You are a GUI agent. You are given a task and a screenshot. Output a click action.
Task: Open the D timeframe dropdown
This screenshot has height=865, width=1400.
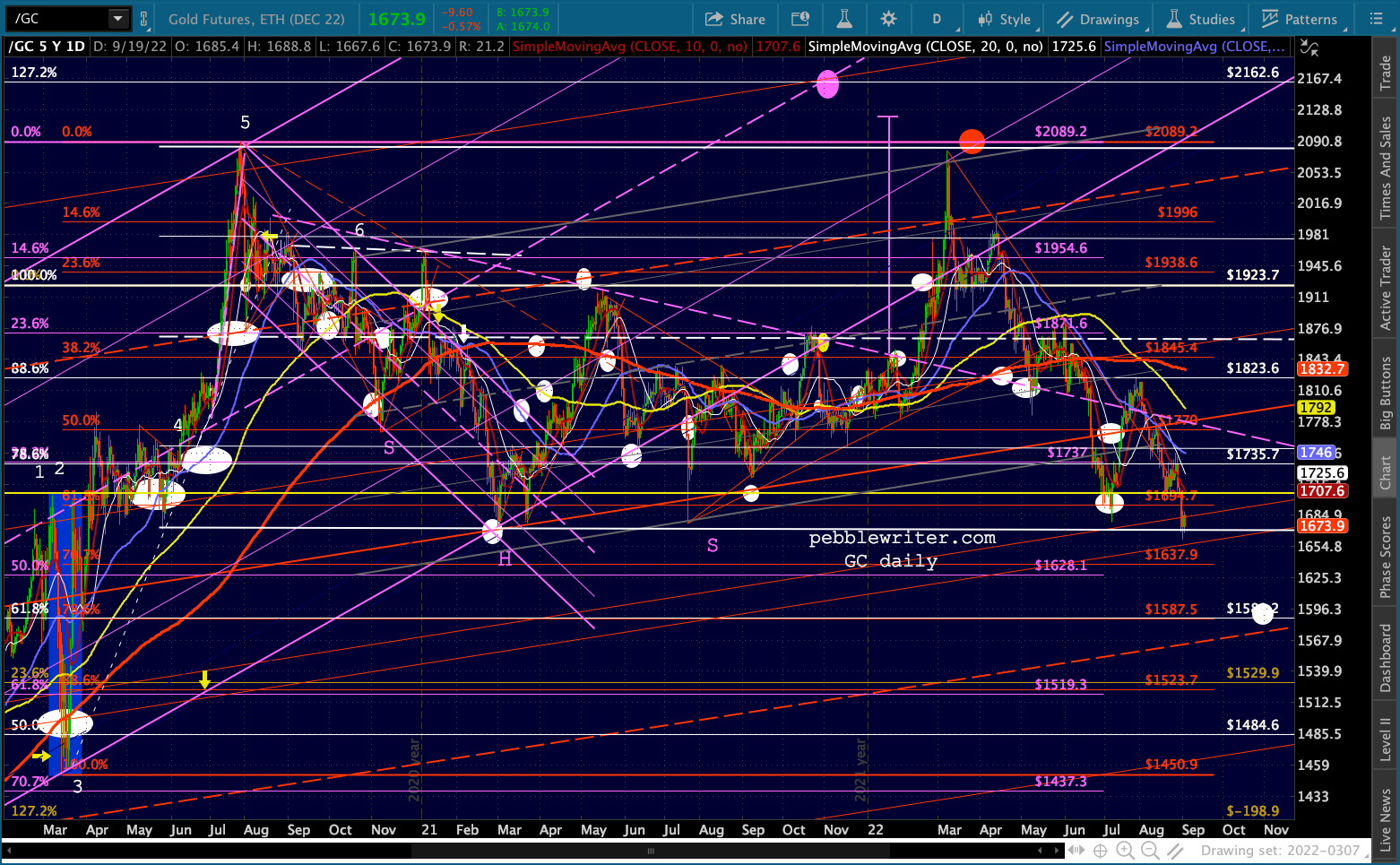pyautogui.click(x=937, y=19)
